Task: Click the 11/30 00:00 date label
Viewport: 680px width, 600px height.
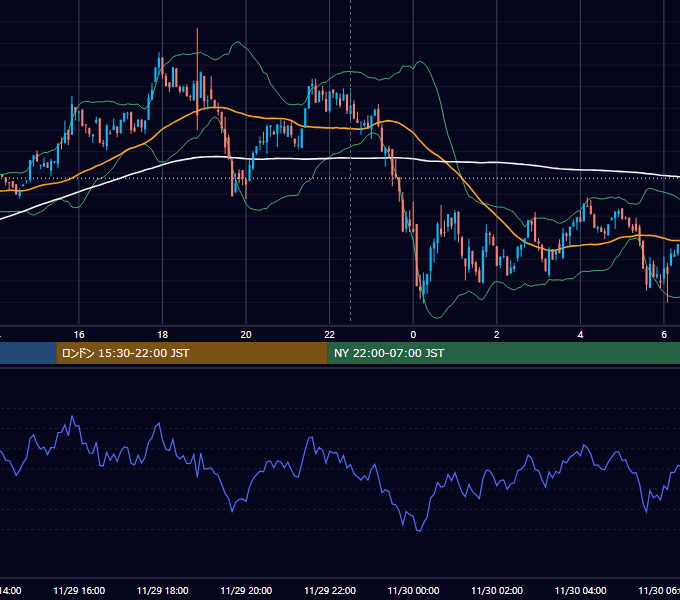Action: point(413,590)
